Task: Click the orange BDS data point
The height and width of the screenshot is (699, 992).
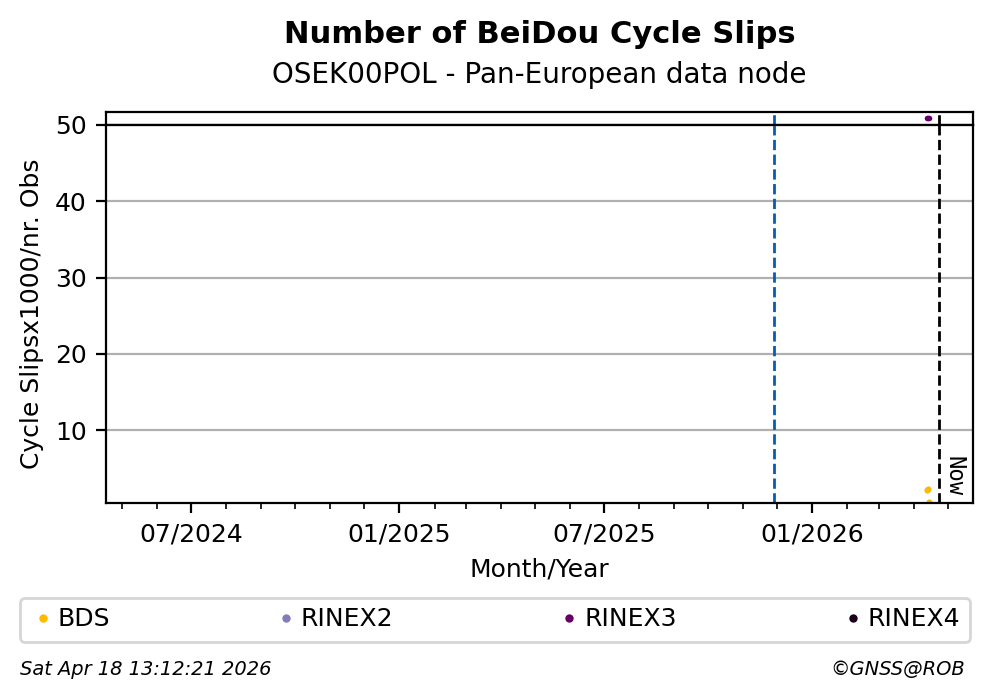Action: pyautogui.click(x=928, y=490)
